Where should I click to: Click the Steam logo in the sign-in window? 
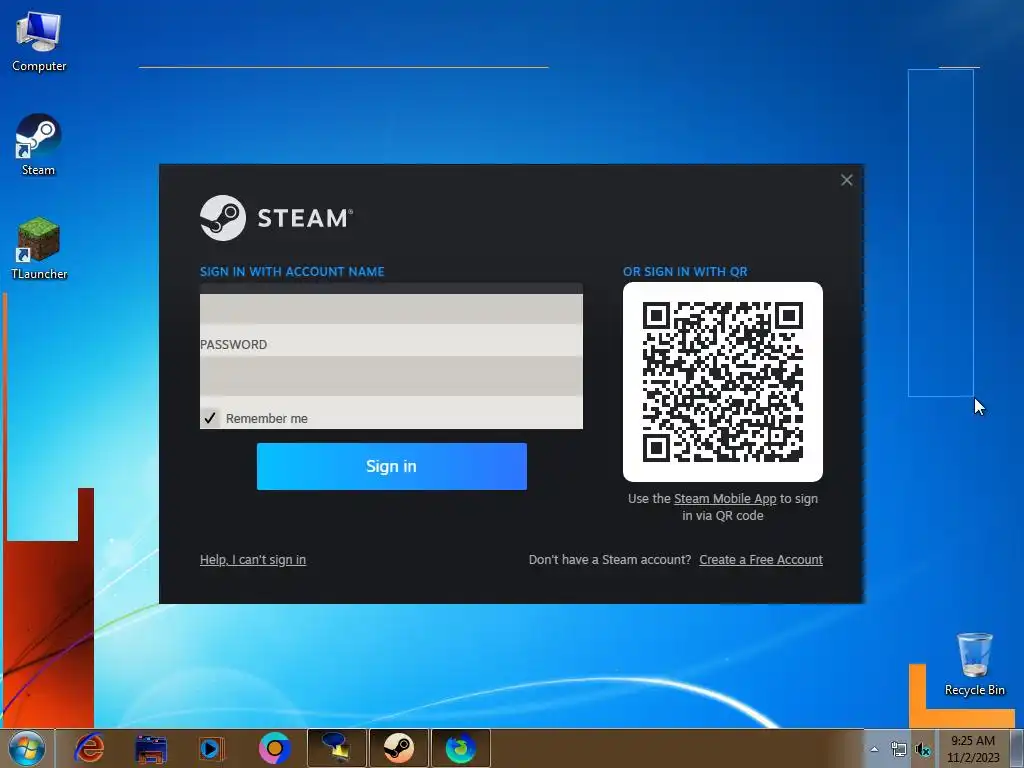276,218
